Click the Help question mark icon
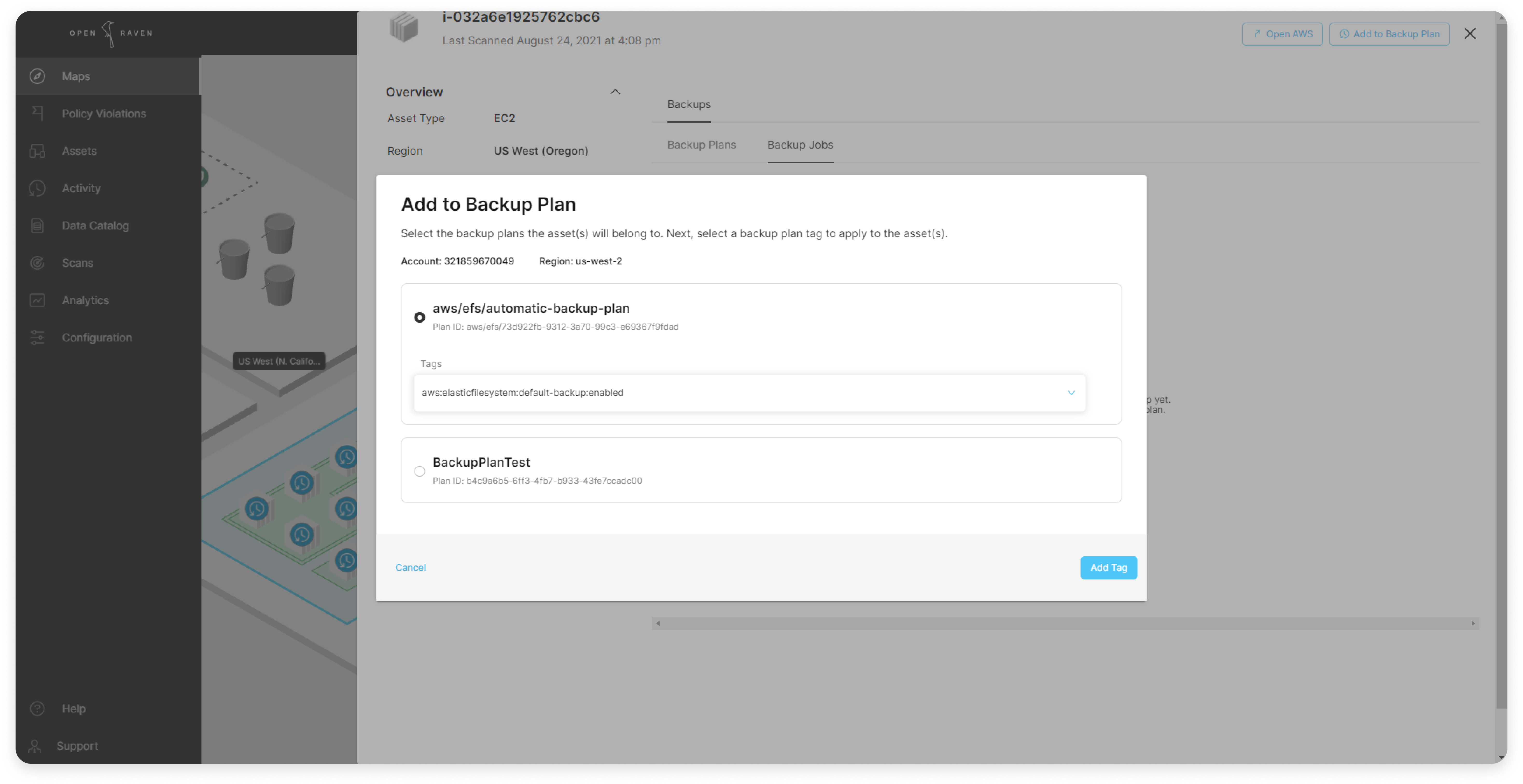The height and width of the screenshot is (784, 1523). tap(37, 708)
